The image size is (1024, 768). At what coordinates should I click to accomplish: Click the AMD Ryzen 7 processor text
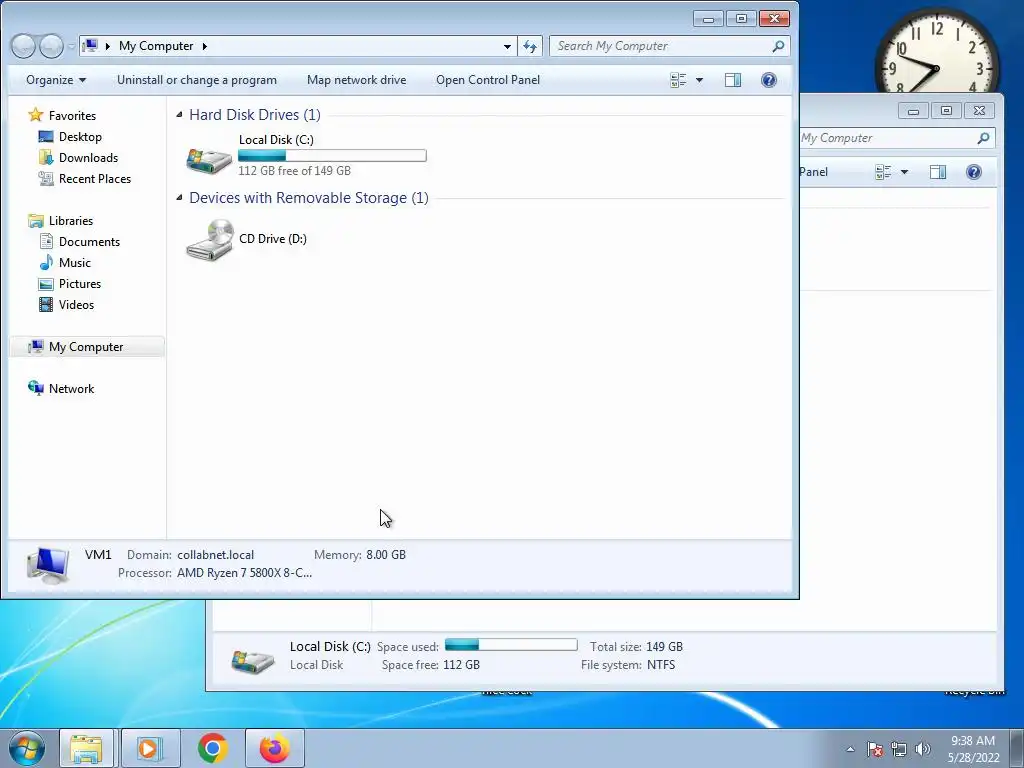(x=244, y=573)
